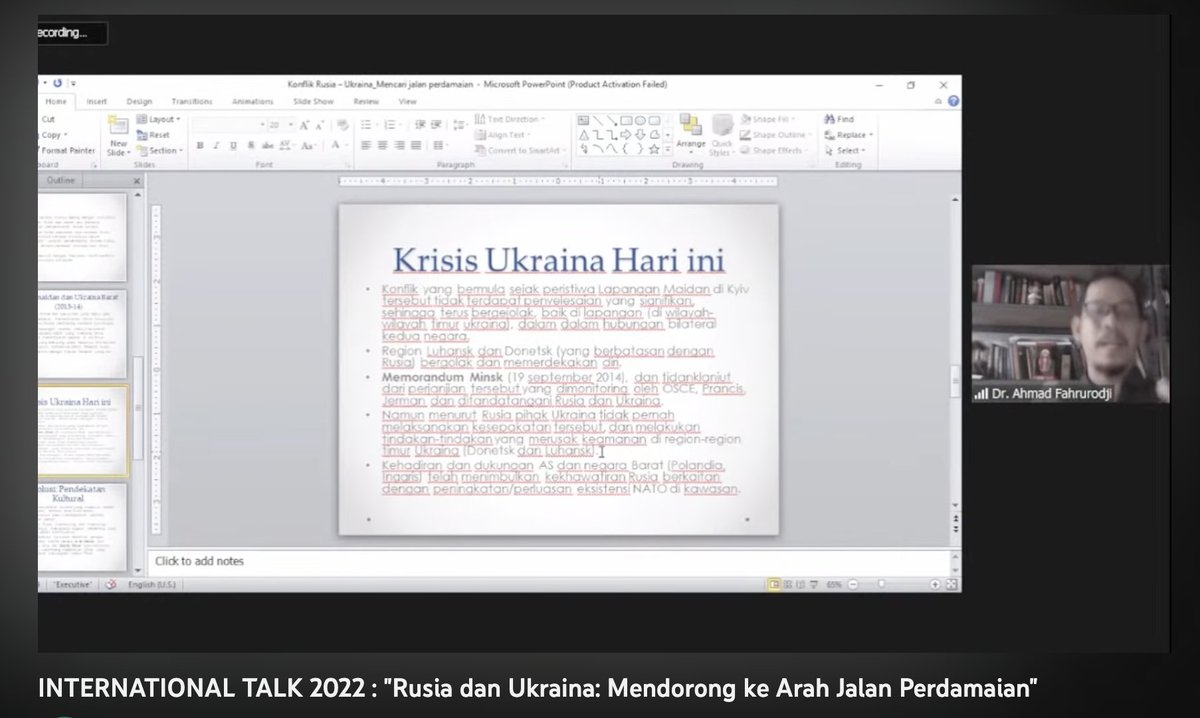Click the Bold formatting icon

(x=200, y=145)
